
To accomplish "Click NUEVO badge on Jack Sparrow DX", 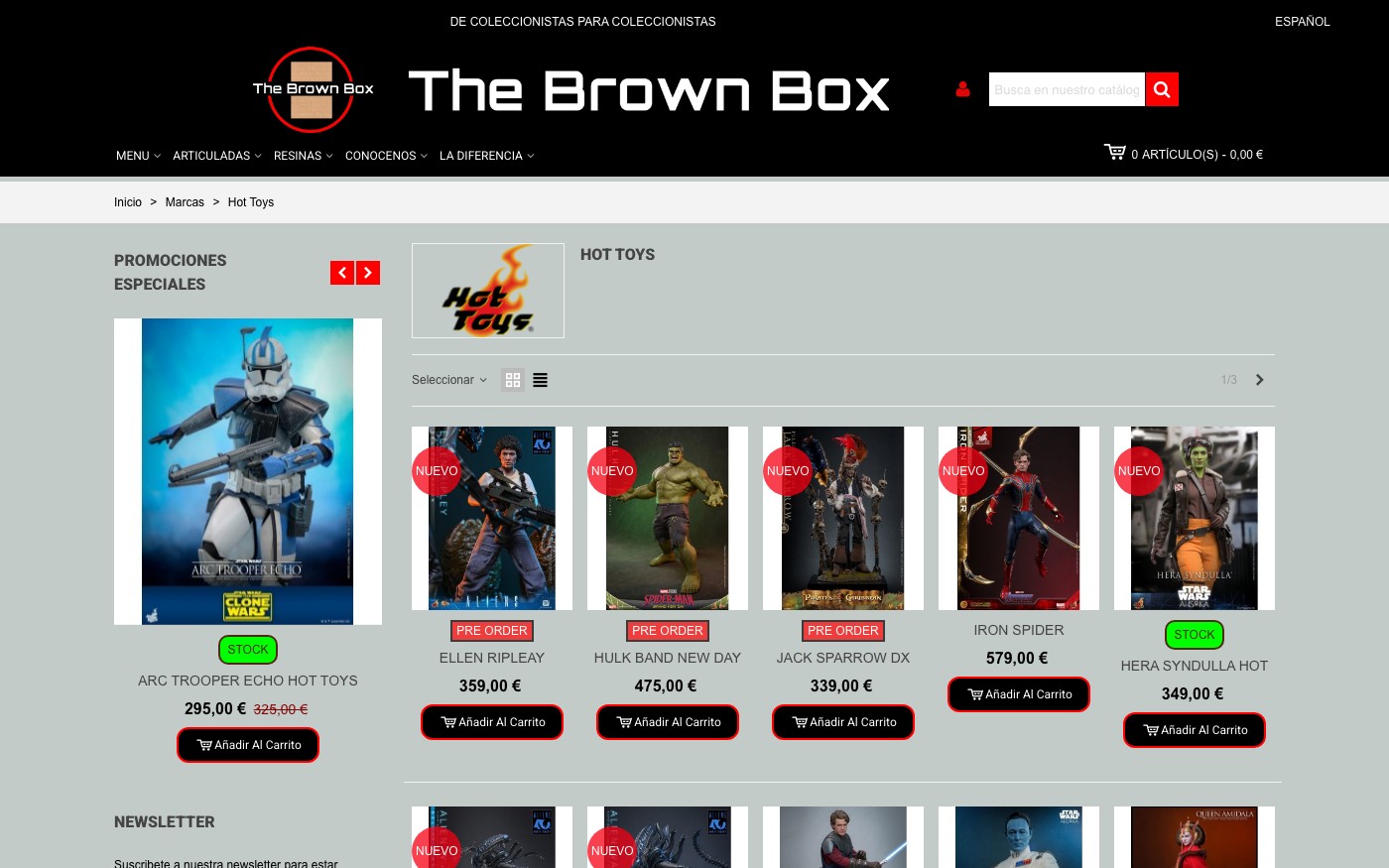I will [x=788, y=471].
